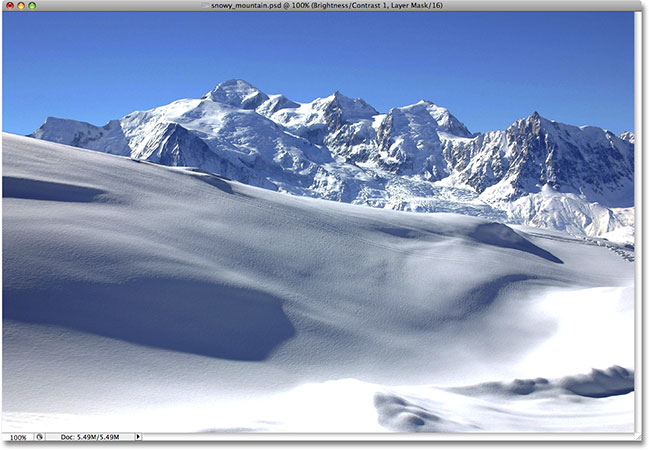Click the Doc: 5.49M/5.49M status info
Viewport: 649px width, 450px height.
point(90,437)
